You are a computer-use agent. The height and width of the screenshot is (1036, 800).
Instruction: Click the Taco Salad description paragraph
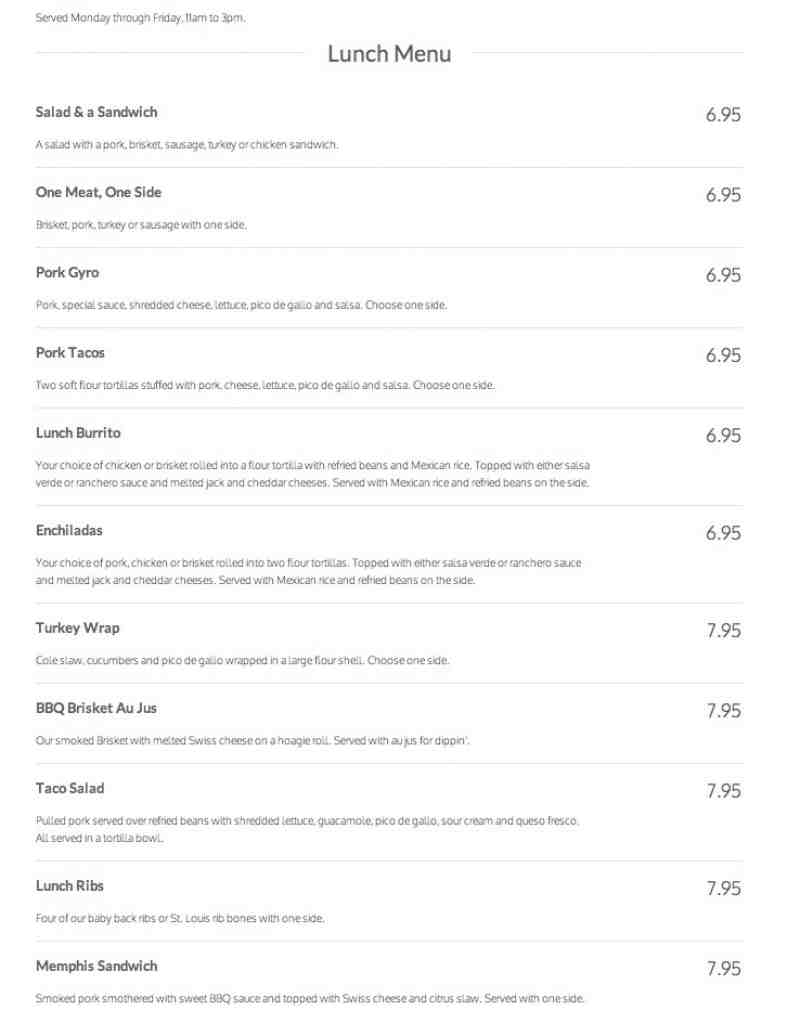[307, 829]
